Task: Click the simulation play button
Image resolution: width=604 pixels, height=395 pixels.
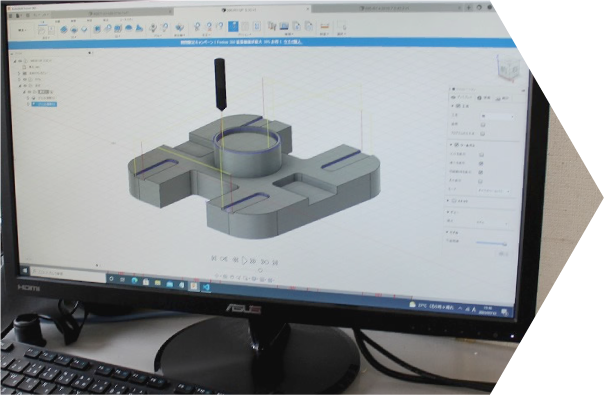Action: [x=244, y=261]
